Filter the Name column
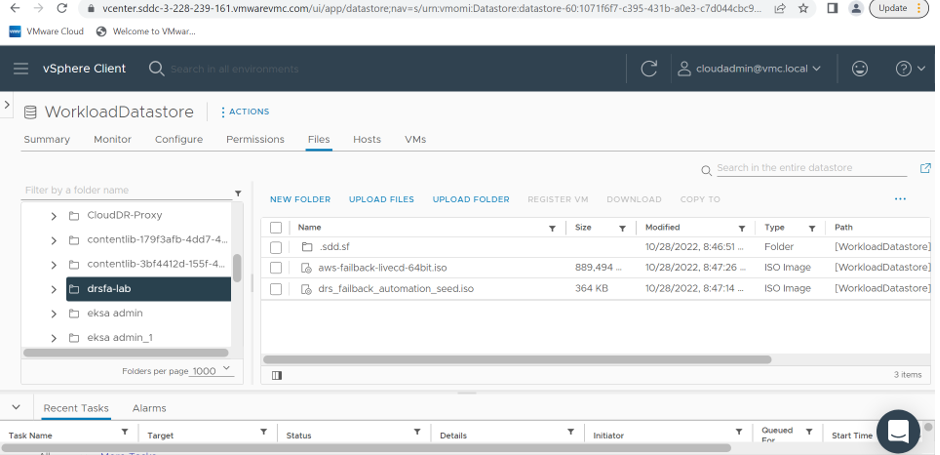 point(552,228)
